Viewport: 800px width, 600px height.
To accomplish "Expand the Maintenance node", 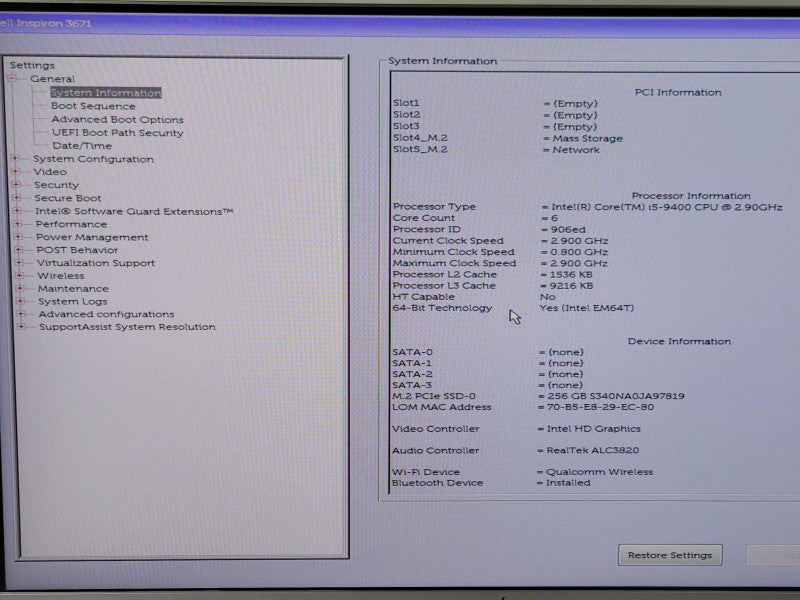I will (x=20, y=288).
